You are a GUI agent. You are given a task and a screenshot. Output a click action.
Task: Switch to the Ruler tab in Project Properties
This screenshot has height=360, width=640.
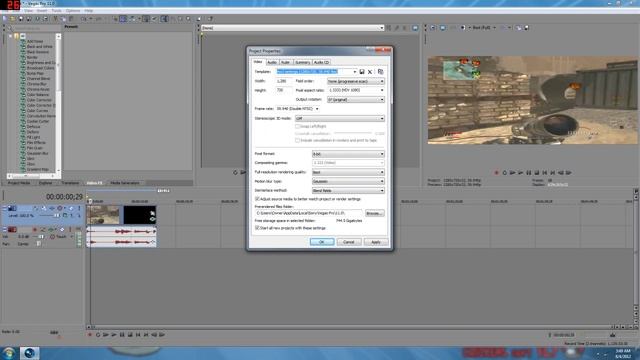pos(286,62)
